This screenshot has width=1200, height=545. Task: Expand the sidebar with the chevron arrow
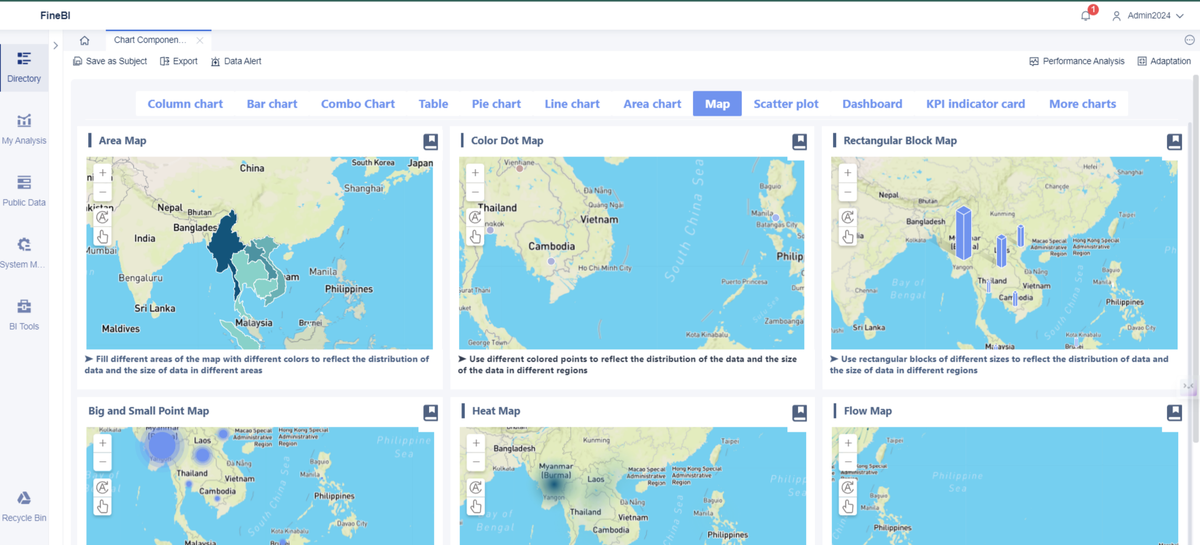click(x=56, y=45)
